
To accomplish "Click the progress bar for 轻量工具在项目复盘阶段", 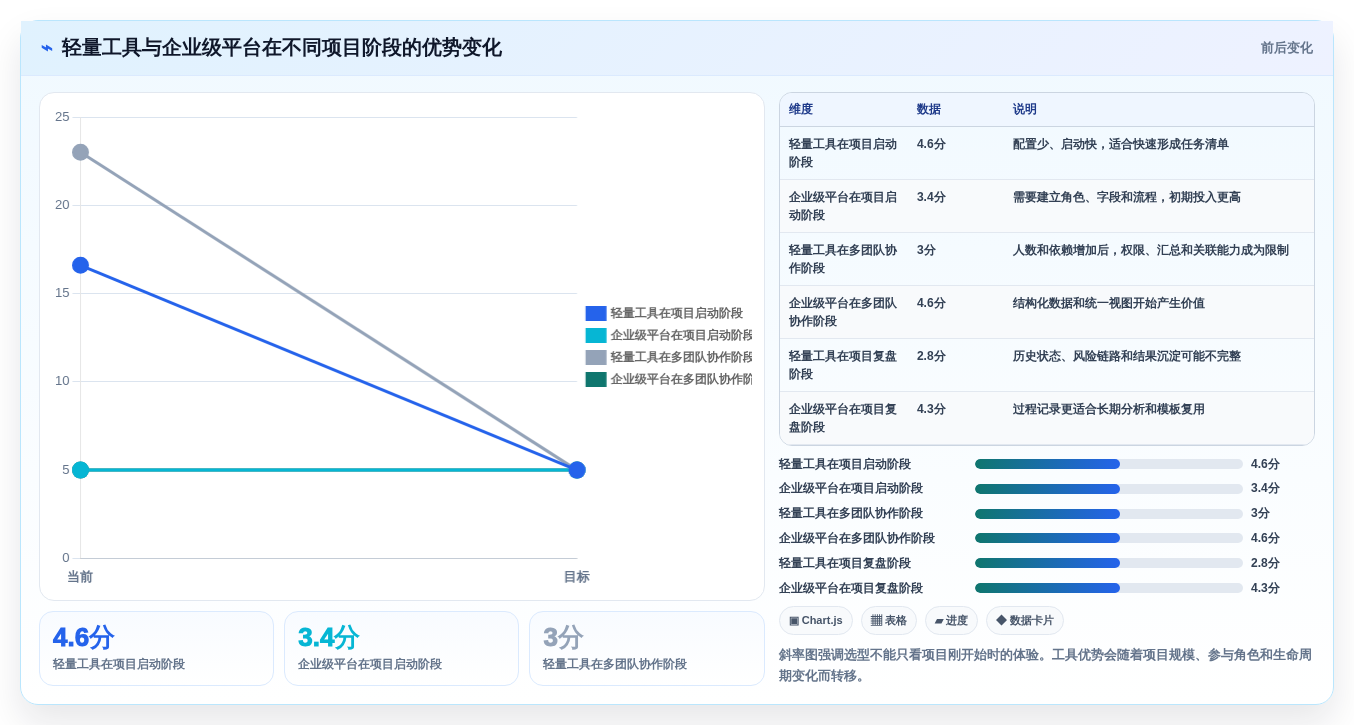I will tap(1109, 563).
